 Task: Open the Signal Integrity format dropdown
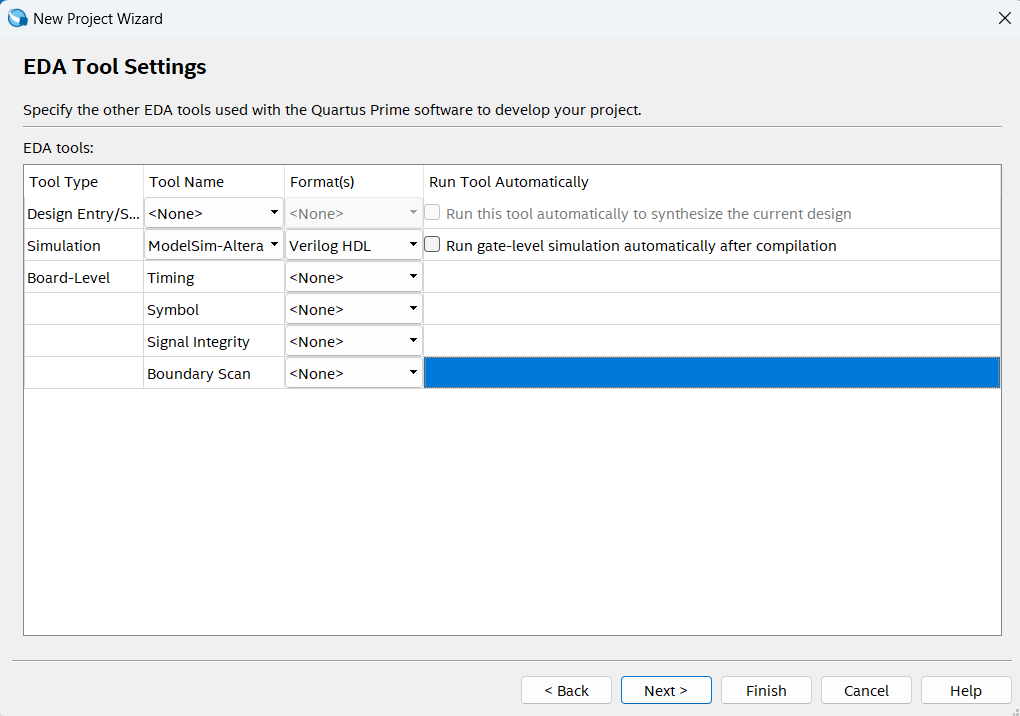tap(354, 341)
